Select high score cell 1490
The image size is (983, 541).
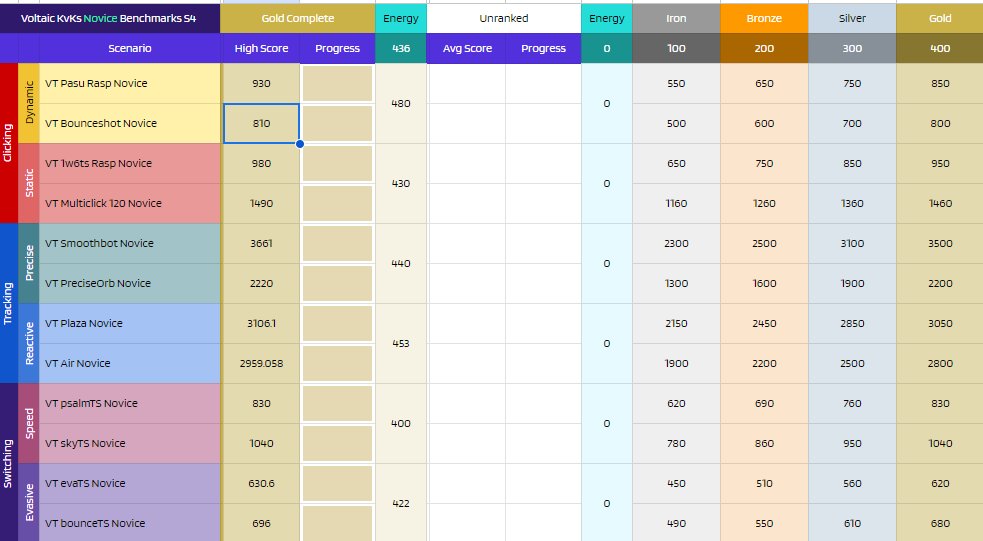point(261,204)
